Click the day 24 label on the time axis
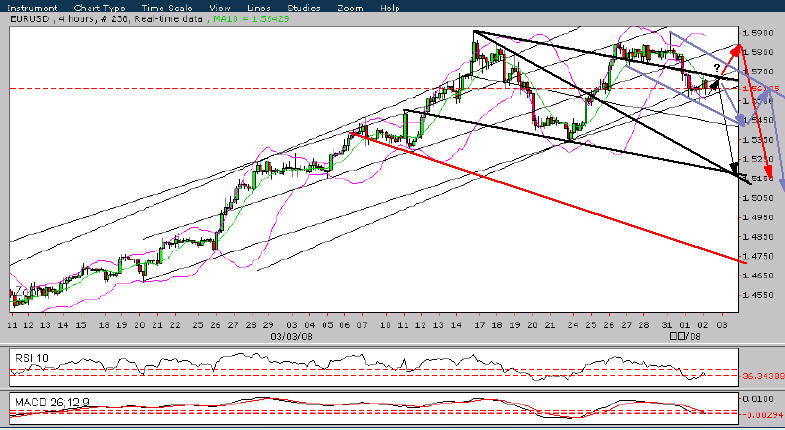Screen dimensions: 785x430 (573, 325)
